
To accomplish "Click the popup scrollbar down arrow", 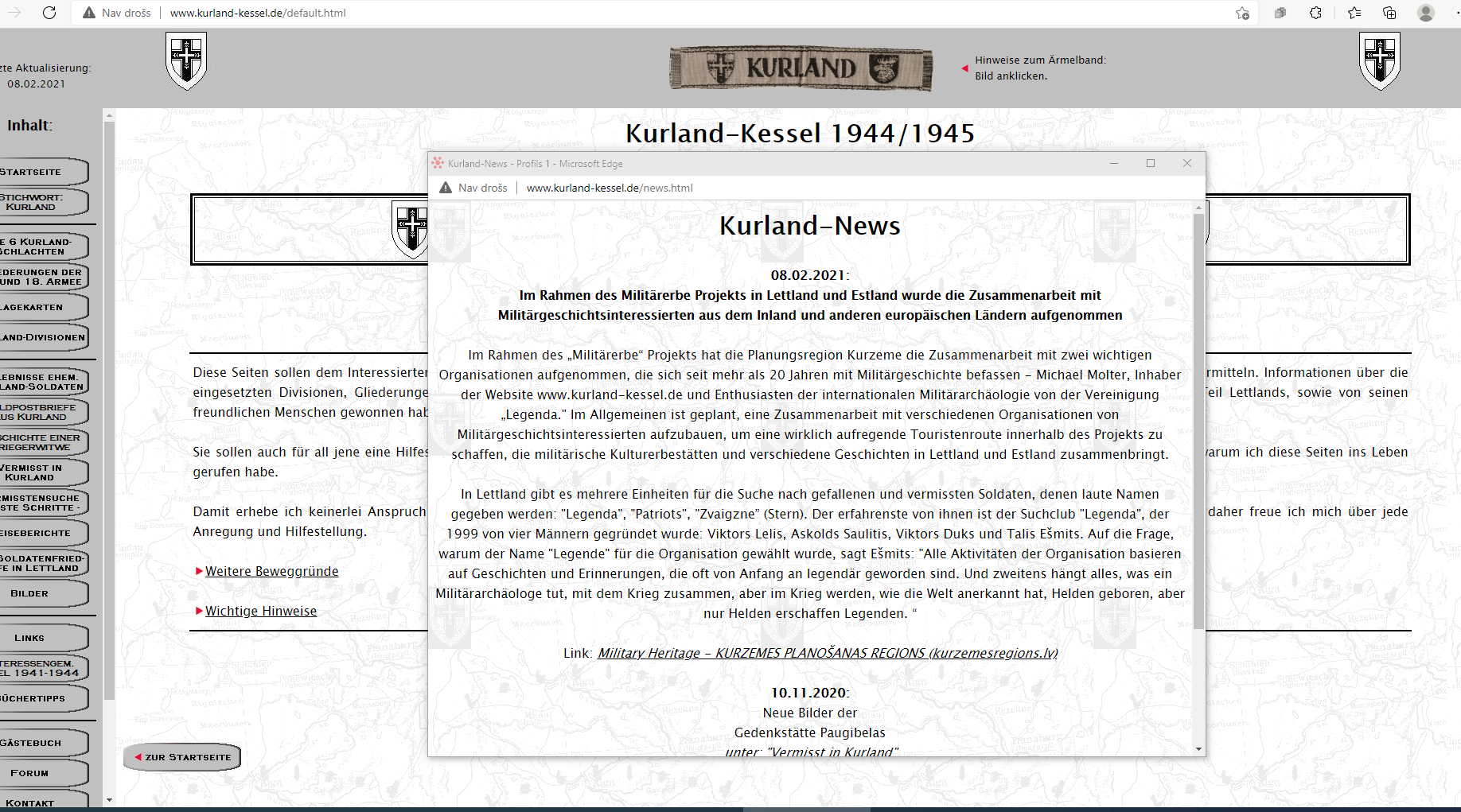I will point(1198,749).
